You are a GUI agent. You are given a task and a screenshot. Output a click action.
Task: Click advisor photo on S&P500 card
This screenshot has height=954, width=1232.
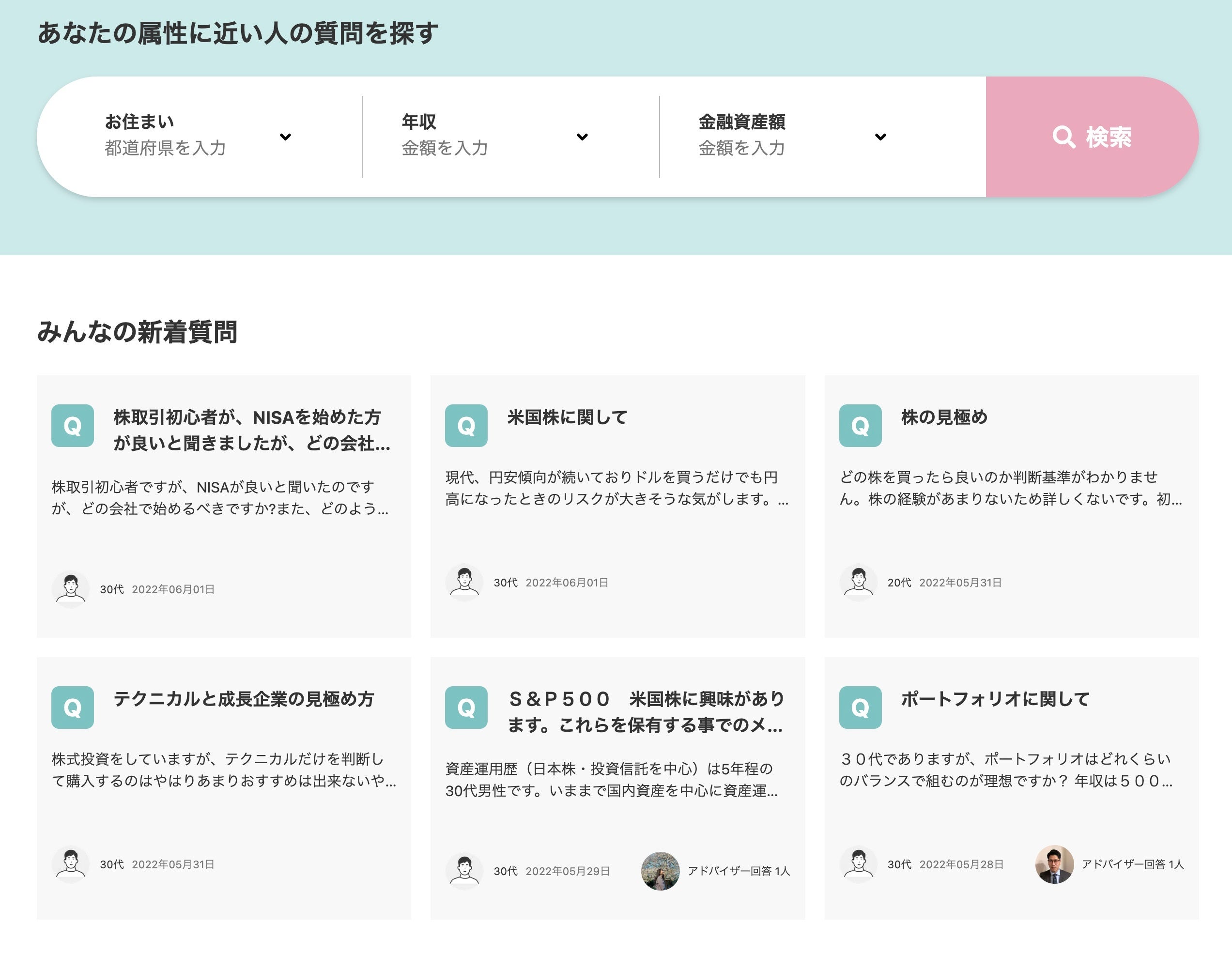pos(660,871)
